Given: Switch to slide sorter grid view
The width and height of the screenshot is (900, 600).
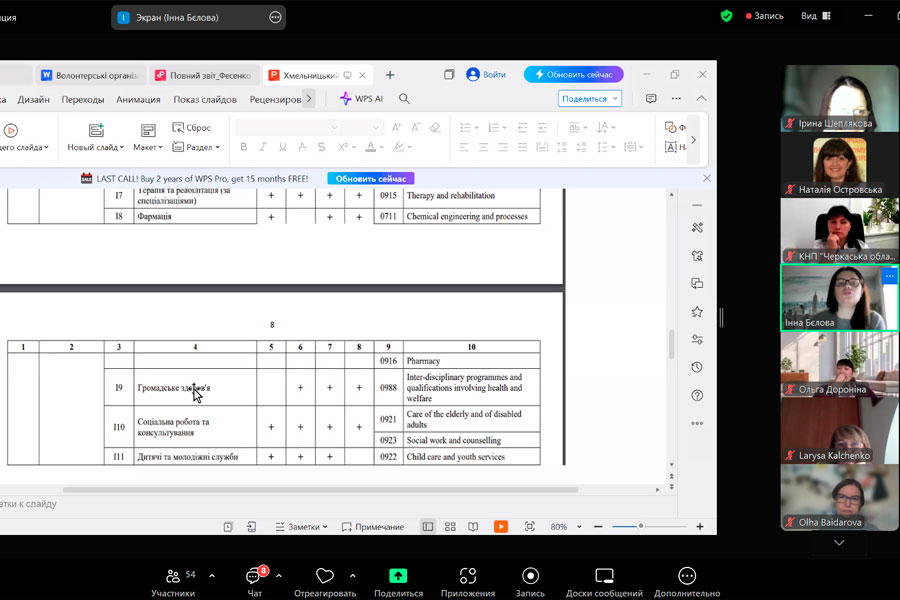Looking at the screenshot, I should point(450,527).
